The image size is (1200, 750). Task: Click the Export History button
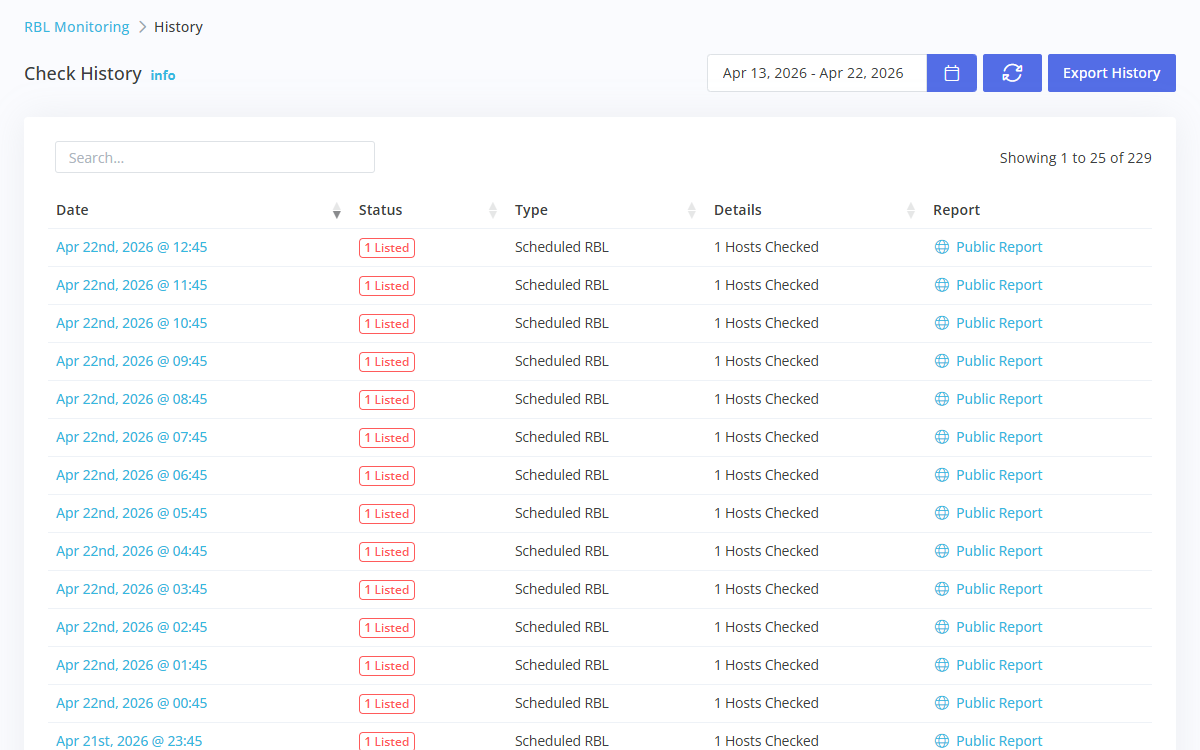tap(1111, 72)
